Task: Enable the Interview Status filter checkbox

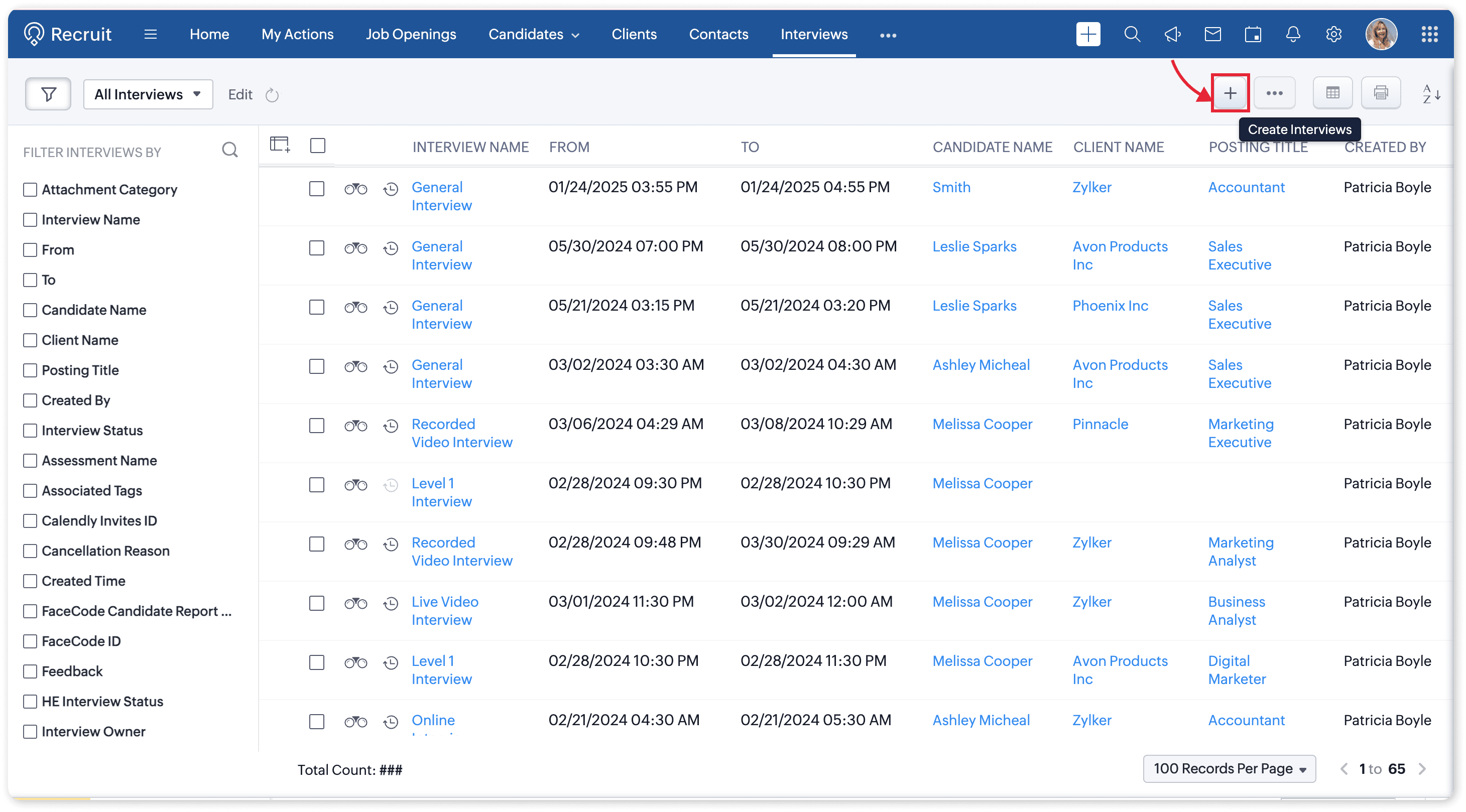Action: pos(30,431)
